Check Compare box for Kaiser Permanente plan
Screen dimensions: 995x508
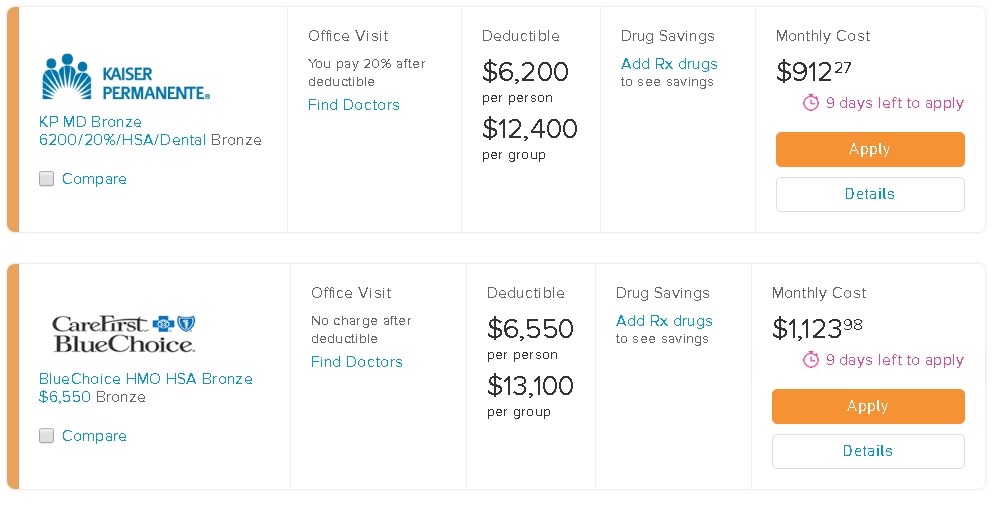pyautogui.click(x=47, y=179)
